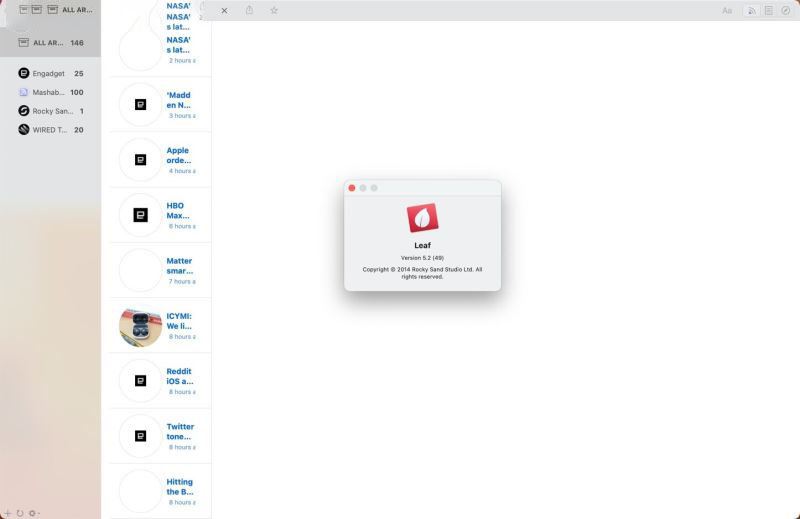Click the '7 hours' timestamp on Matter article

pos(182,282)
